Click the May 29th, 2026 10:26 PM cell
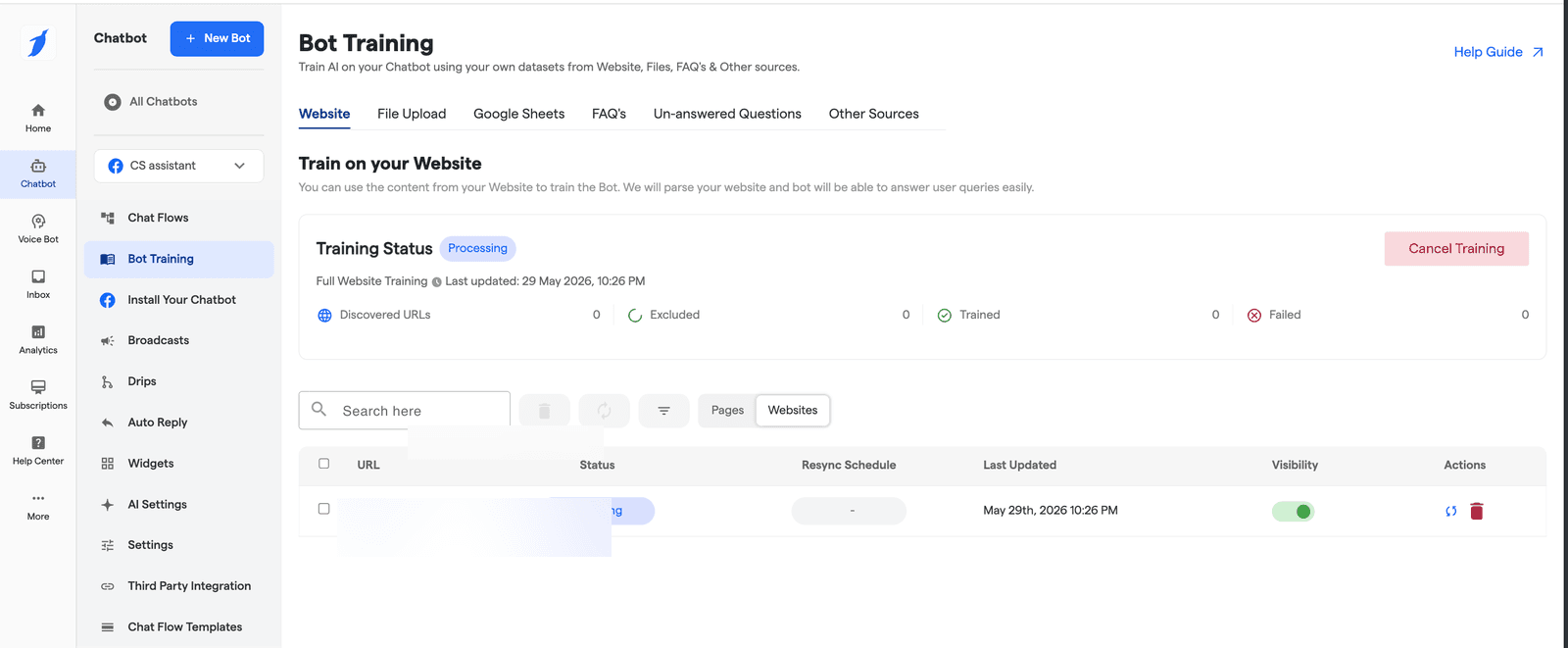This screenshot has height=648, width=1568. [x=1051, y=511]
